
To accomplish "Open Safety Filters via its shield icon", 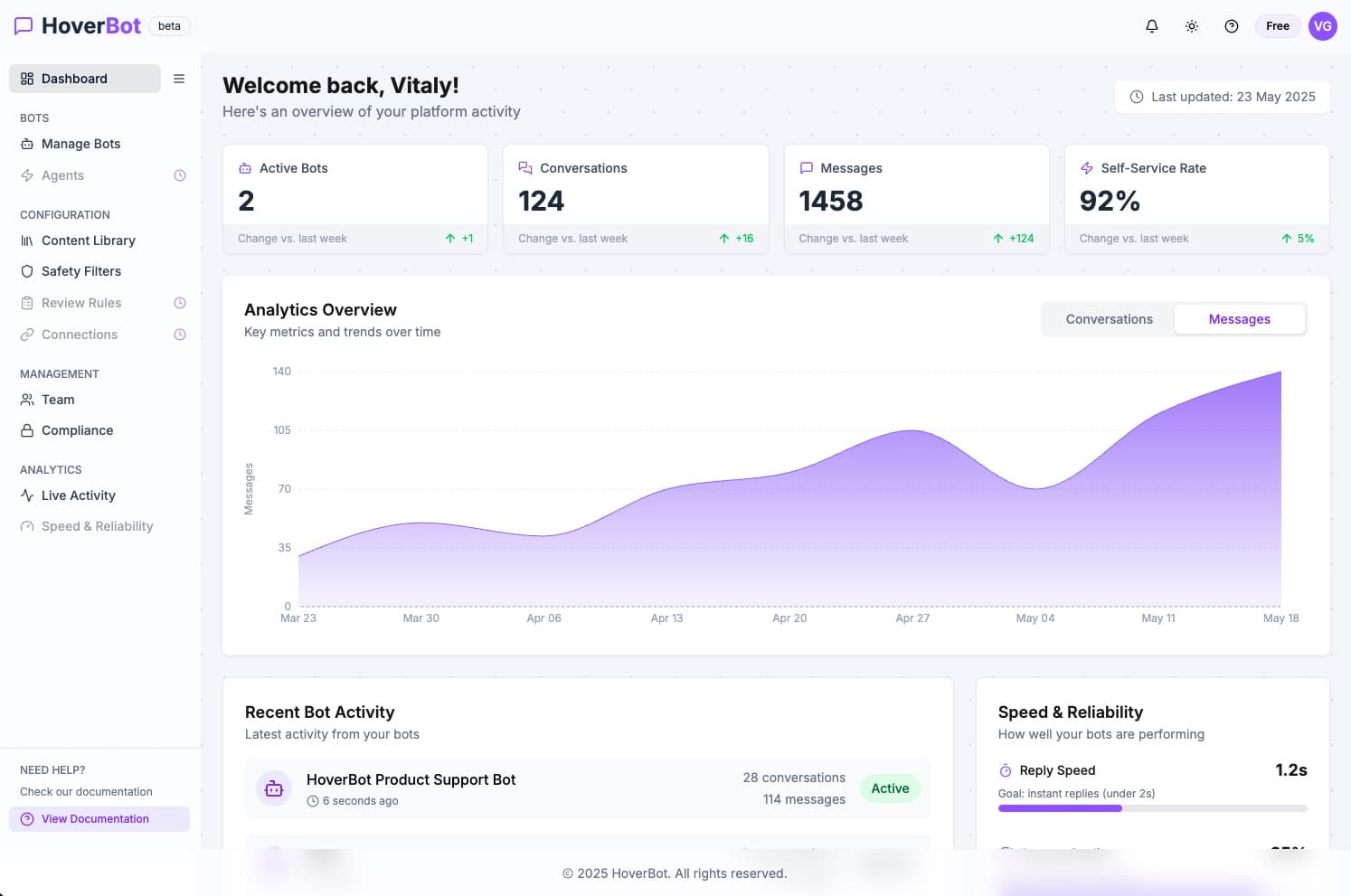I will (27, 271).
